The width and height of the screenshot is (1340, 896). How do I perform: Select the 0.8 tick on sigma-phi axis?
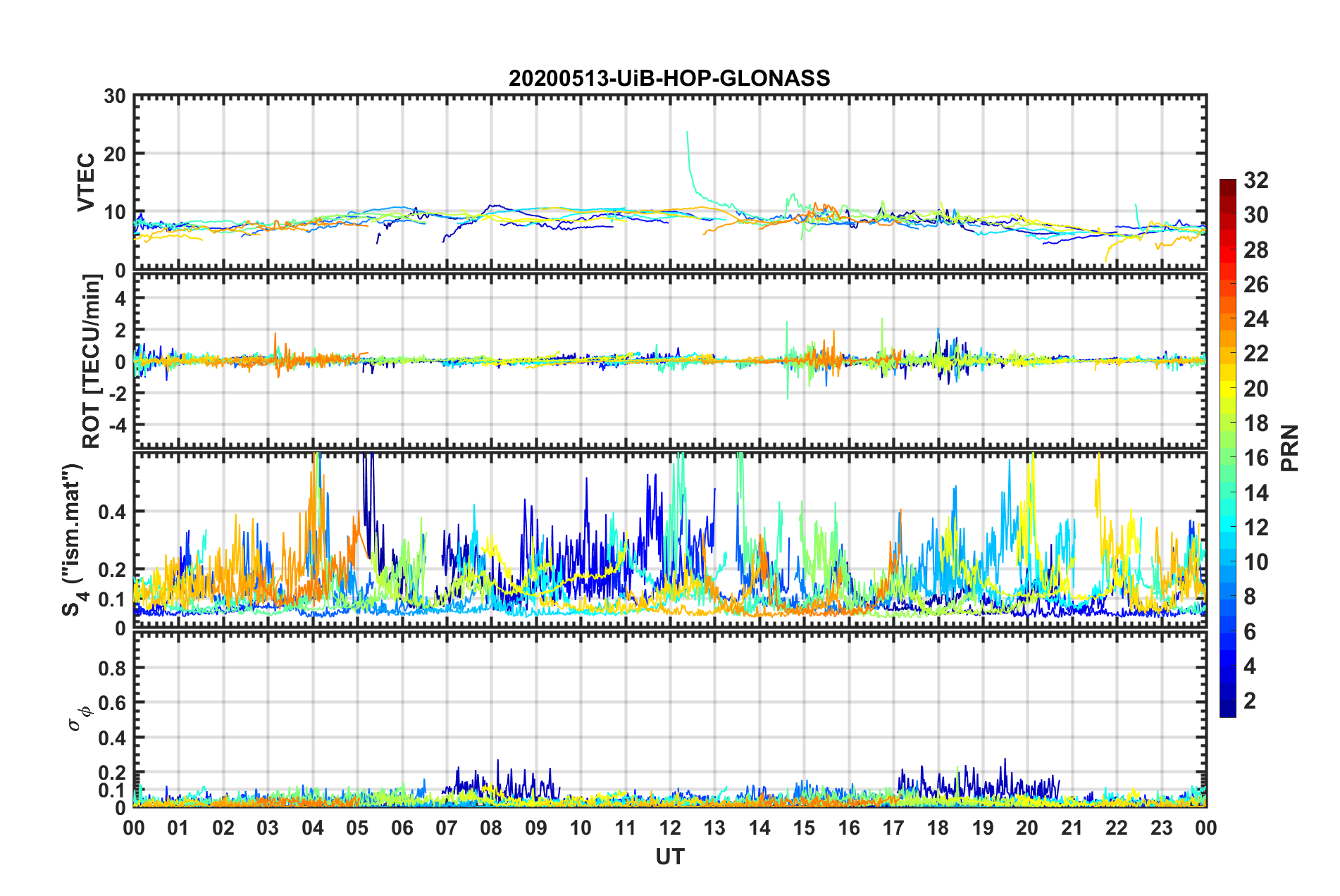[112, 668]
